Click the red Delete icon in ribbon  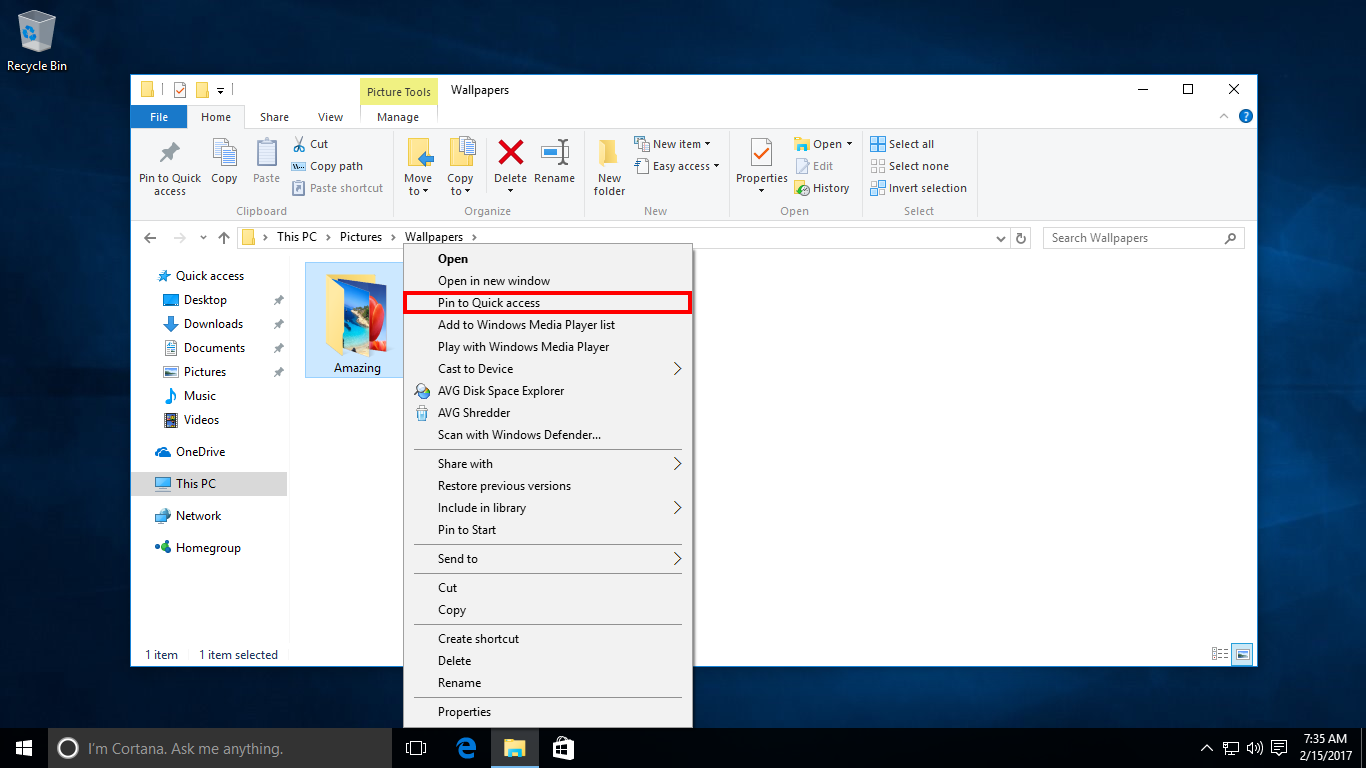click(511, 153)
